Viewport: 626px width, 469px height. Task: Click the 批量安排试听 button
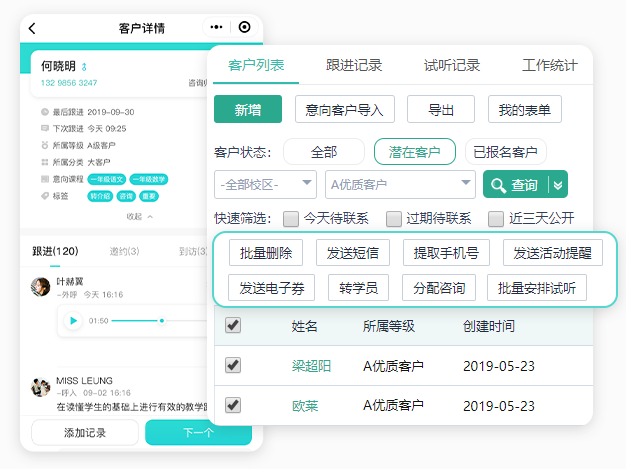[x=537, y=287]
